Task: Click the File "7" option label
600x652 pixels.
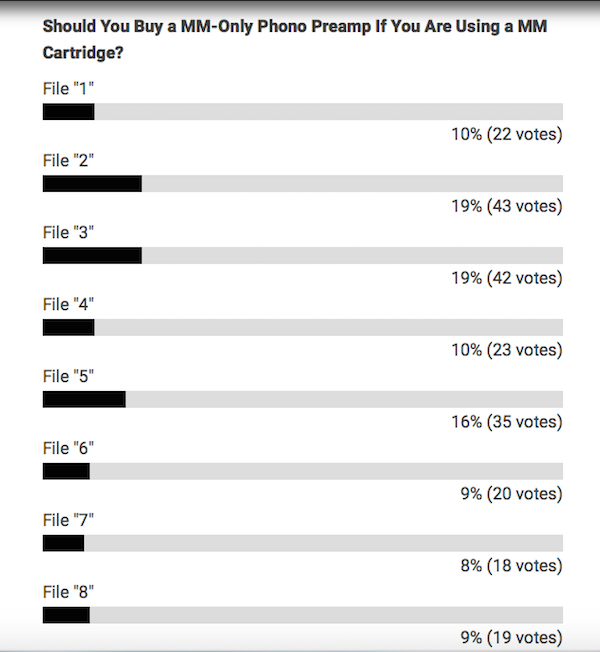Action: click(x=68, y=520)
